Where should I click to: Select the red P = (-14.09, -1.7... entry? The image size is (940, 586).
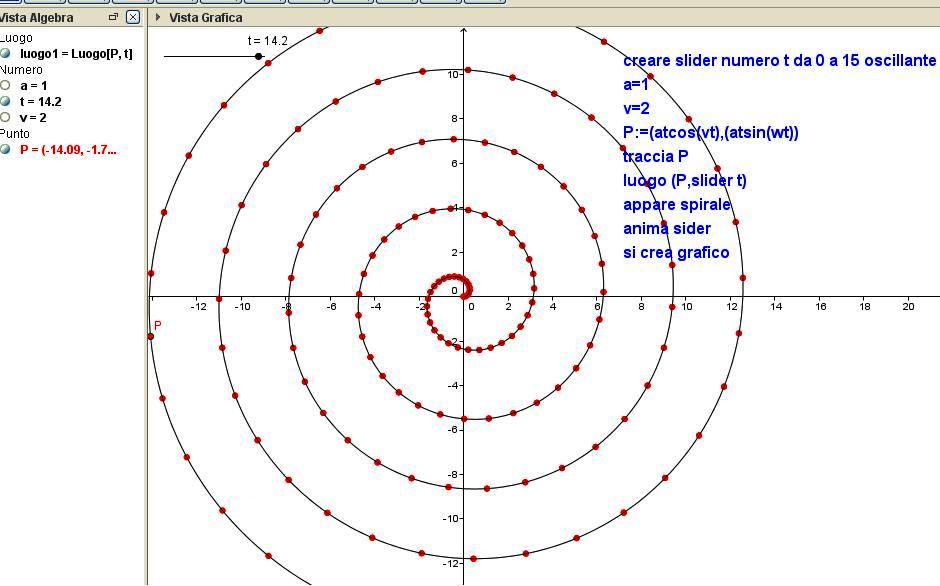[x=68, y=149]
